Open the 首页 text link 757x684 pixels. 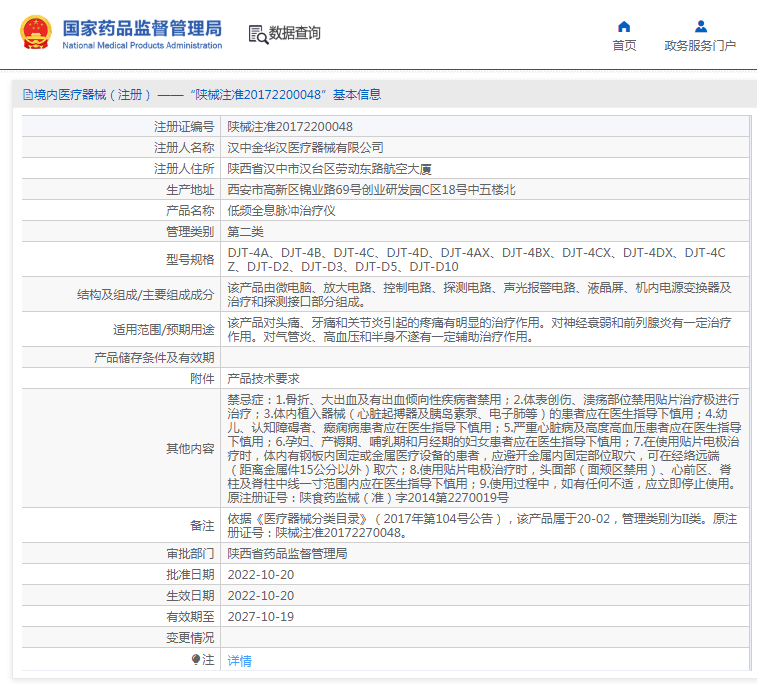tap(624, 46)
